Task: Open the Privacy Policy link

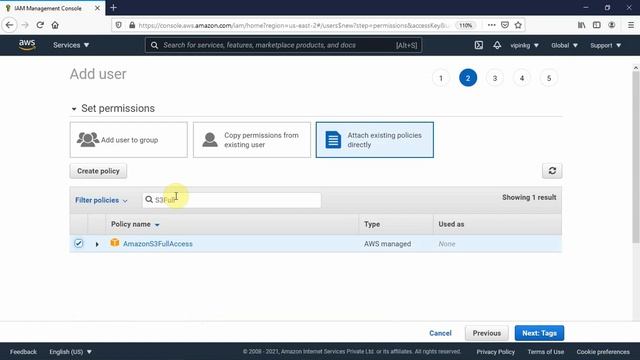Action: [x=496, y=351]
